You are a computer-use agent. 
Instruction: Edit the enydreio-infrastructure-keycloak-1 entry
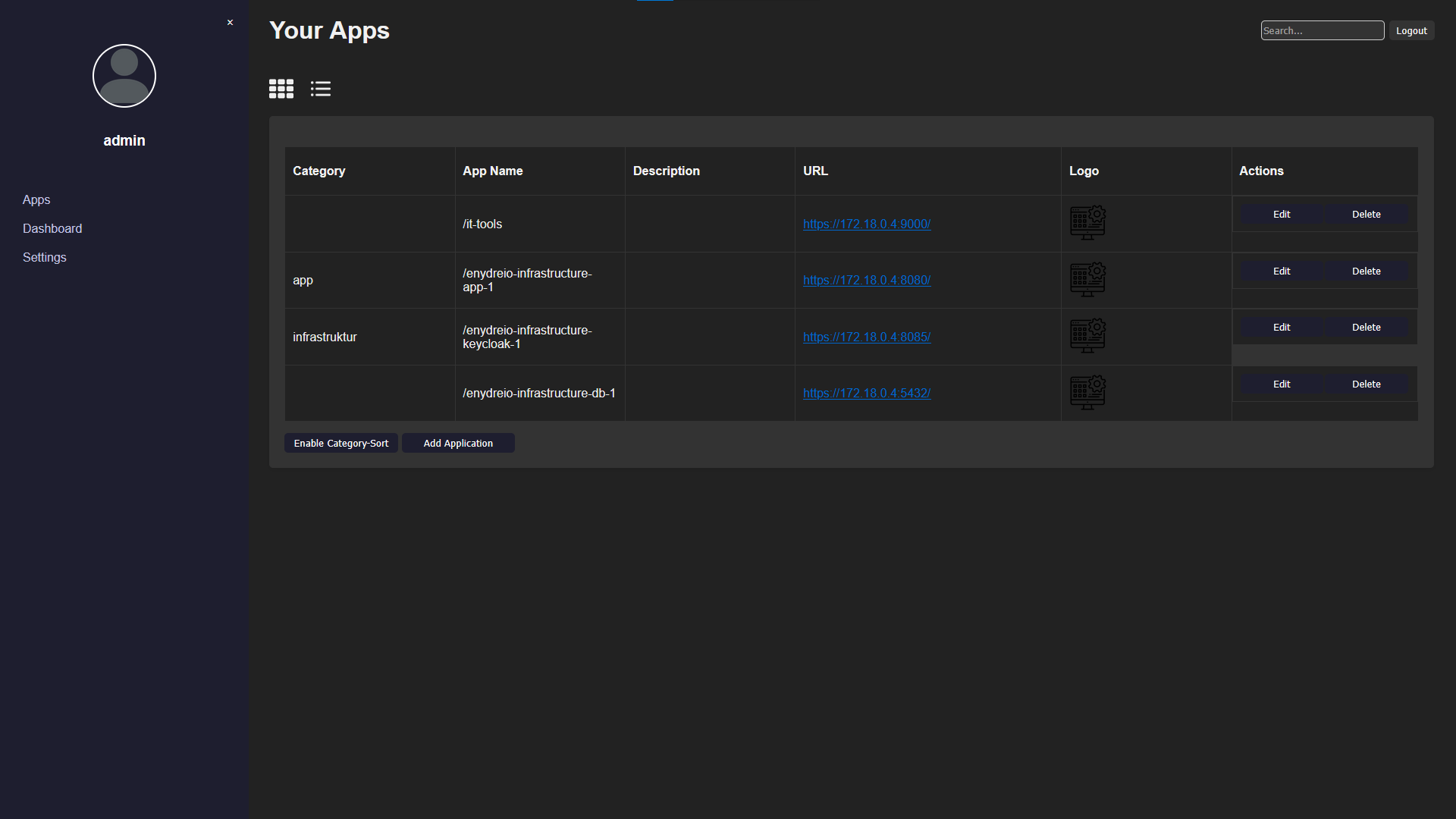click(1282, 328)
